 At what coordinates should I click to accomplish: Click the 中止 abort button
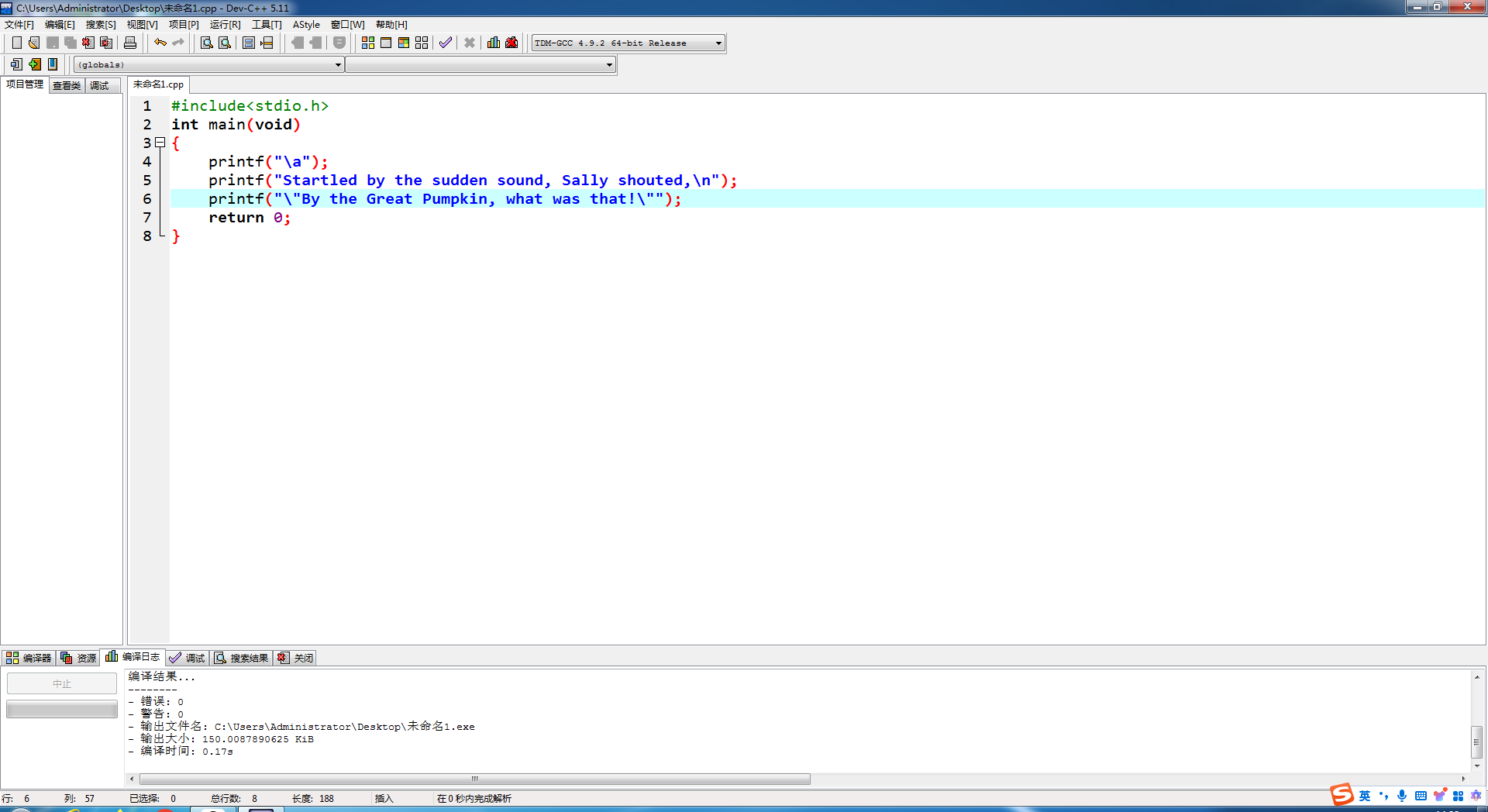pyautogui.click(x=62, y=683)
